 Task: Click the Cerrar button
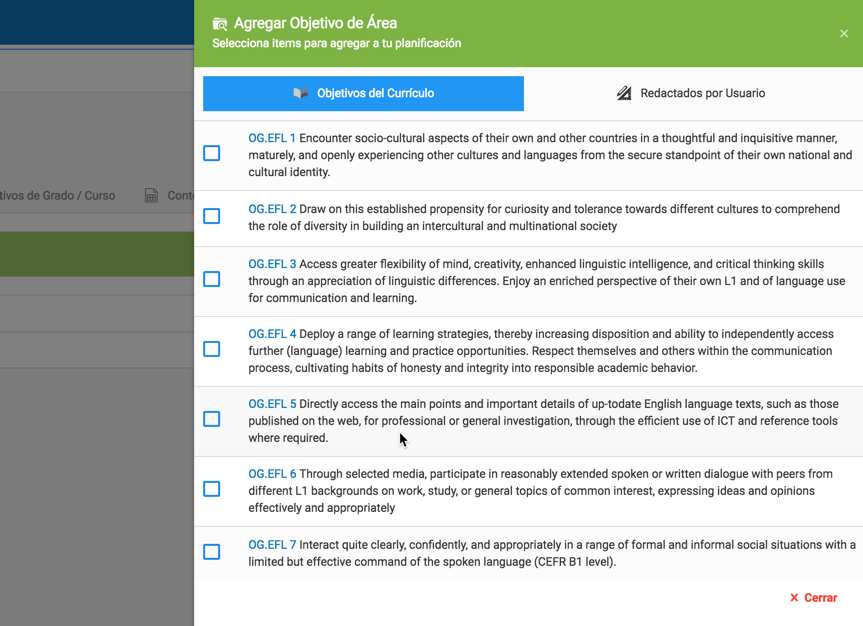(x=813, y=597)
